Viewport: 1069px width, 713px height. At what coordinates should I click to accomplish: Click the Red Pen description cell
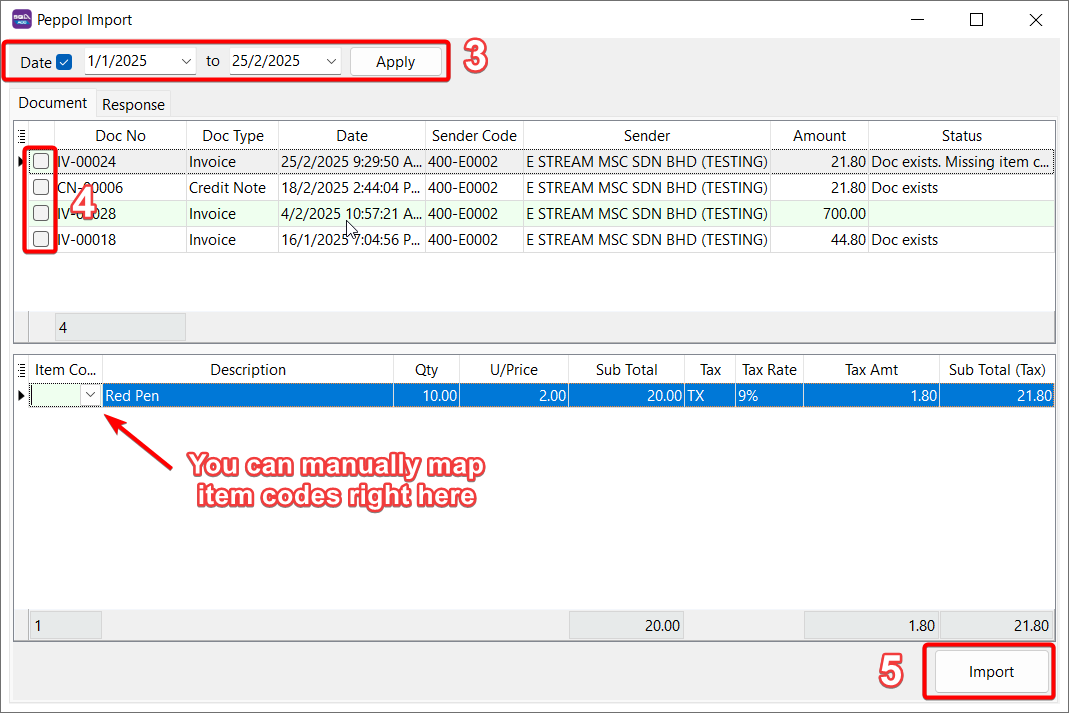point(248,396)
